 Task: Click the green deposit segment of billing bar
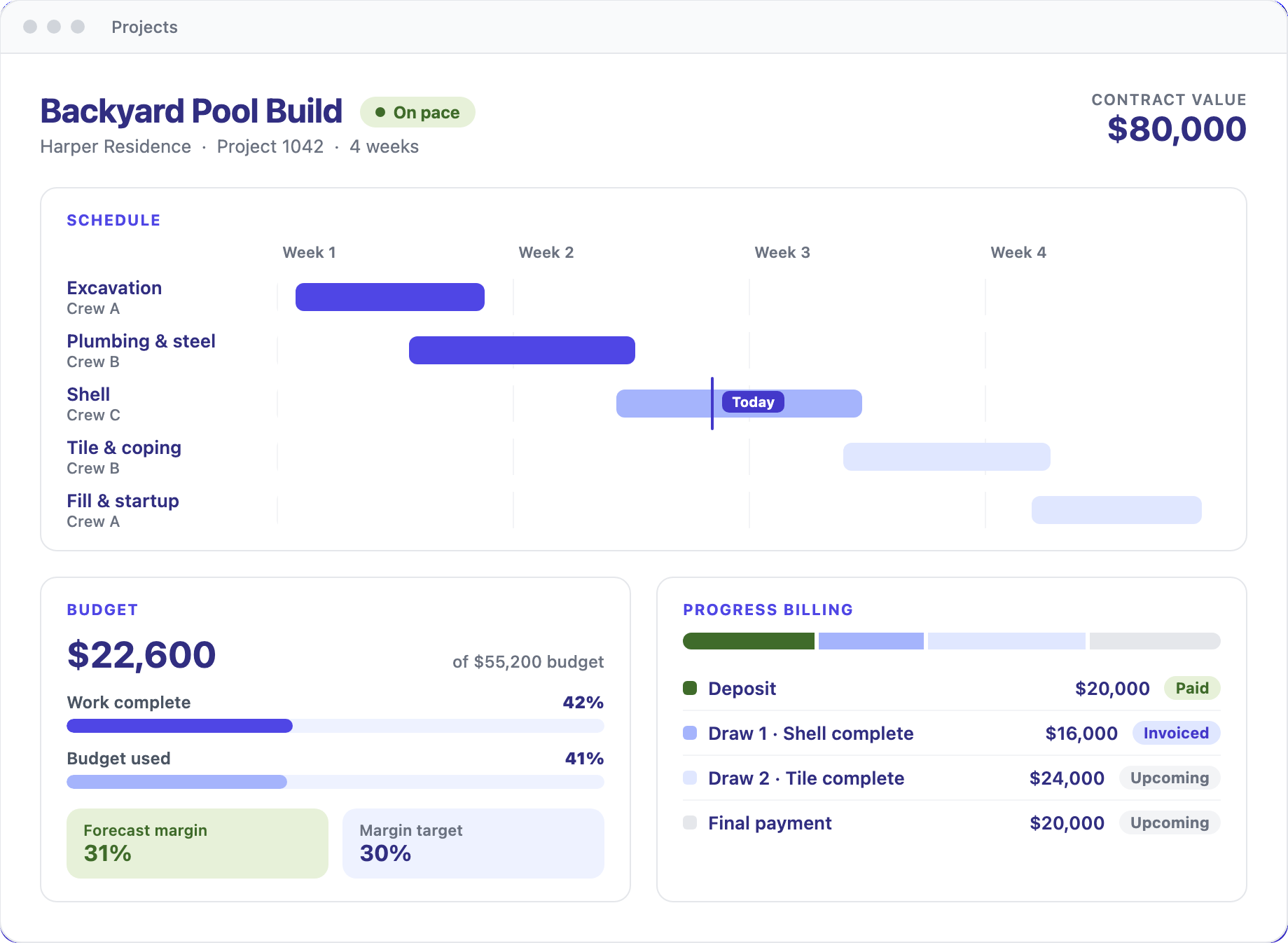coord(749,641)
